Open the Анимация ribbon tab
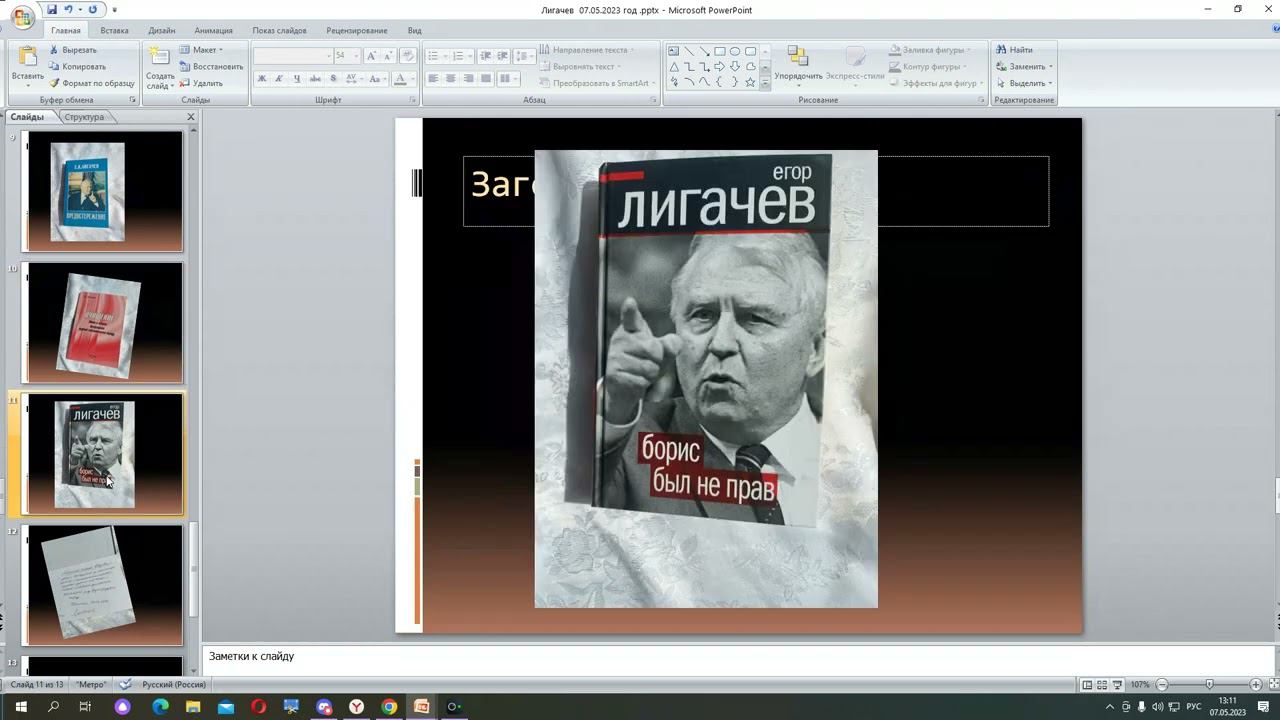This screenshot has height=720, width=1280. 213,31
